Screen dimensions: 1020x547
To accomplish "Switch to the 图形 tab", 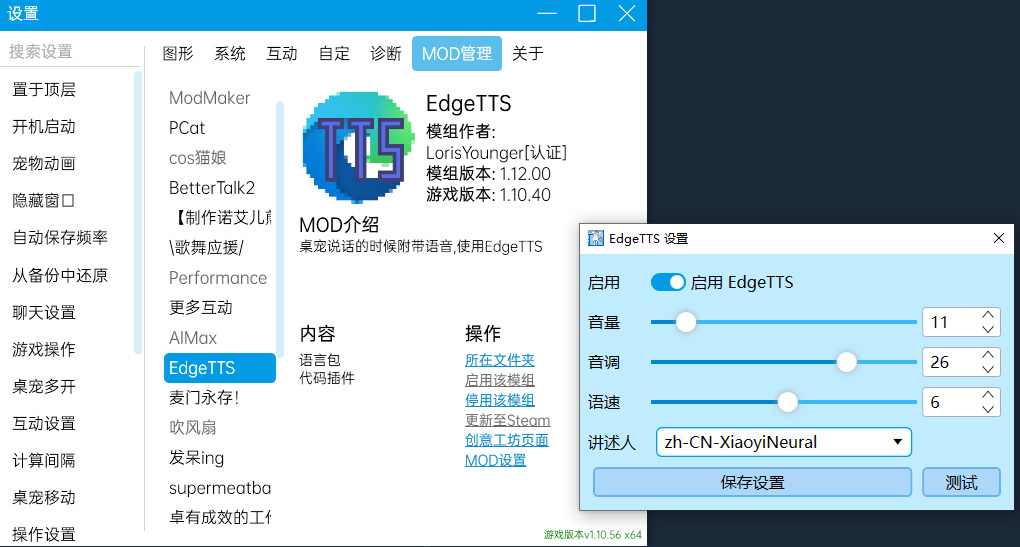I will click(178, 53).
